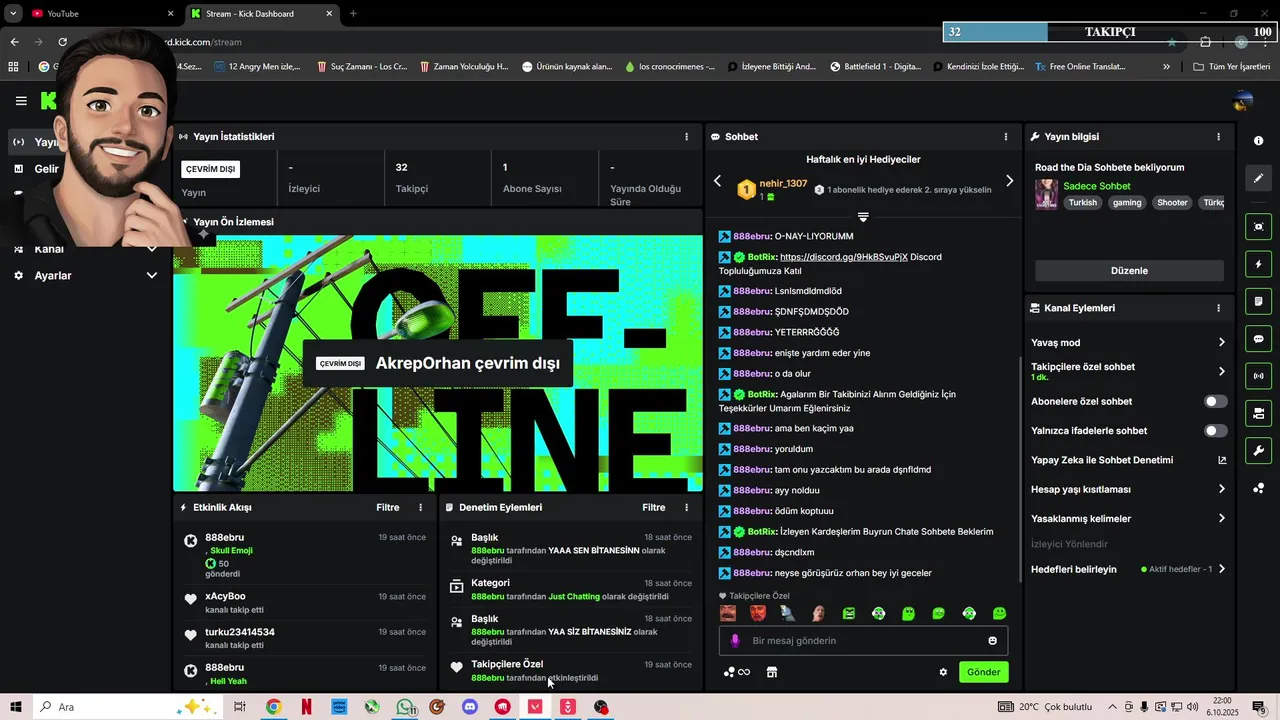Click nehir_1307 username in top gifters

point(783,184)
